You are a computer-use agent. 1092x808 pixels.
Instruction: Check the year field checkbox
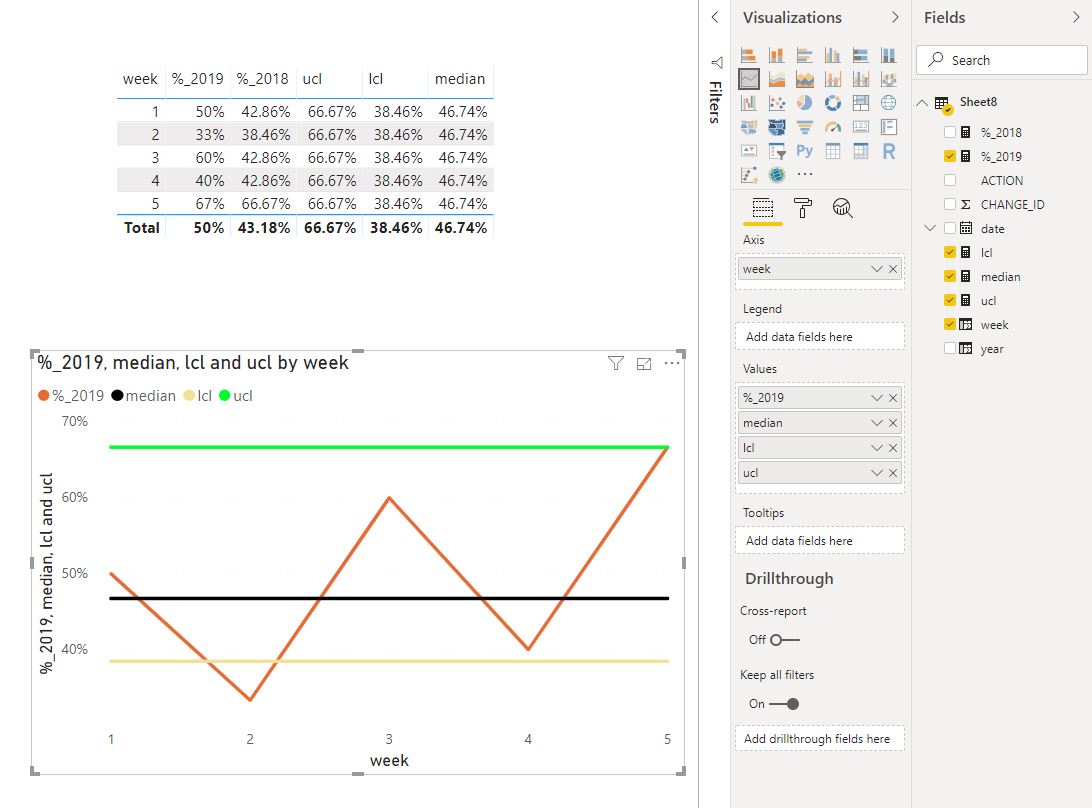(x=950, y=348)
